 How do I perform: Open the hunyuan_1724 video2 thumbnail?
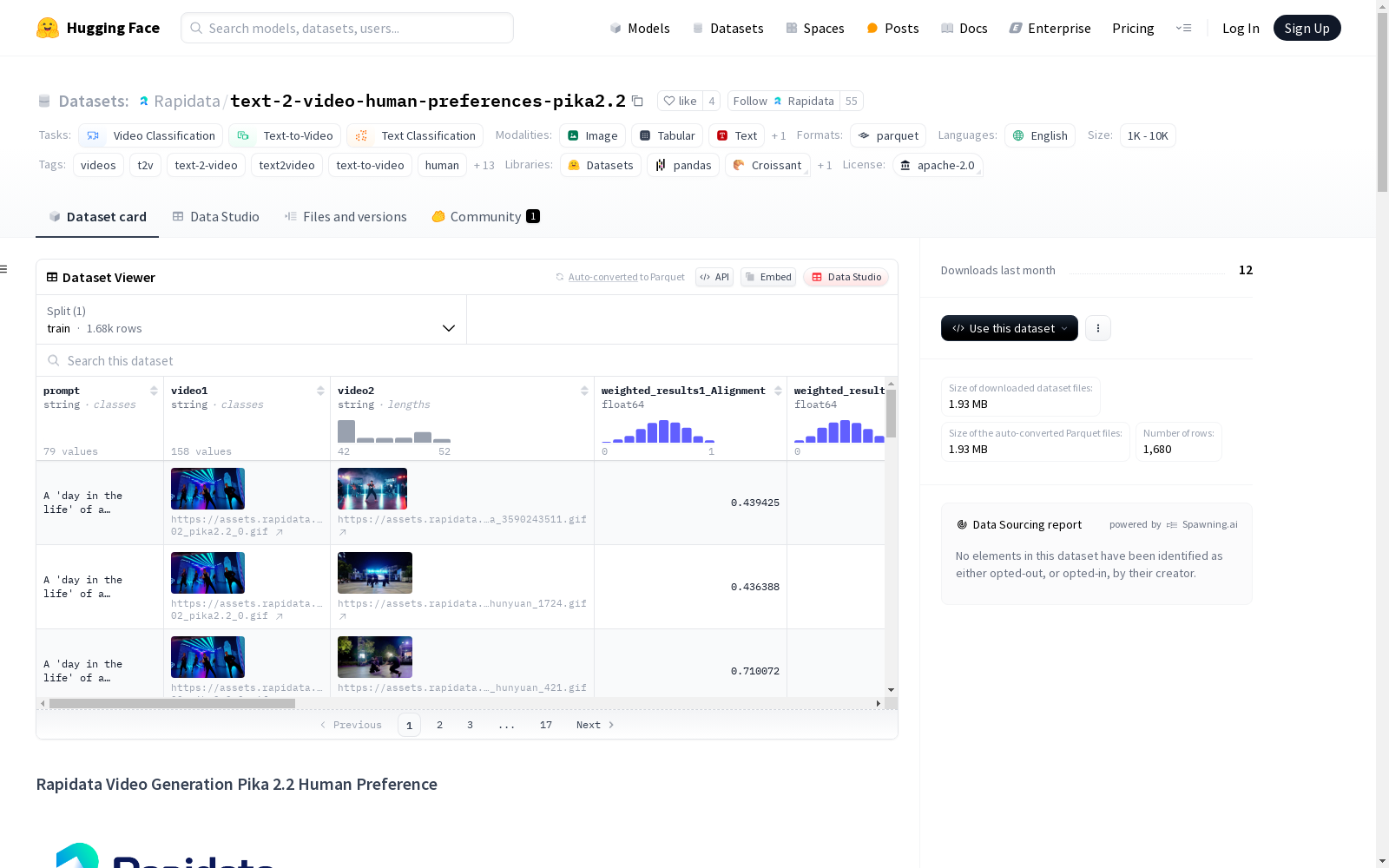point(375,573)
